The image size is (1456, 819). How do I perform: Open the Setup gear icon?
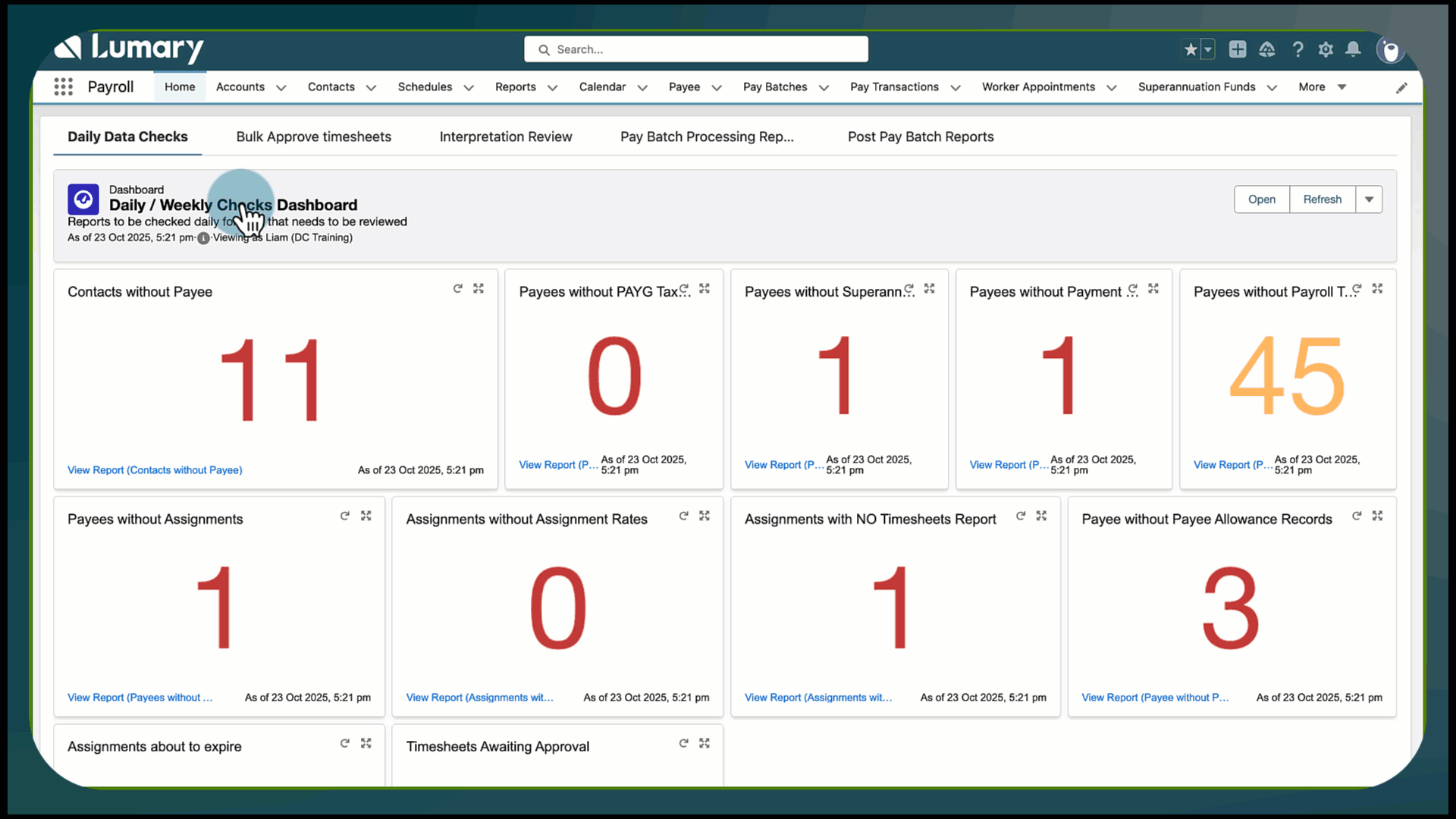[1326, 49]
